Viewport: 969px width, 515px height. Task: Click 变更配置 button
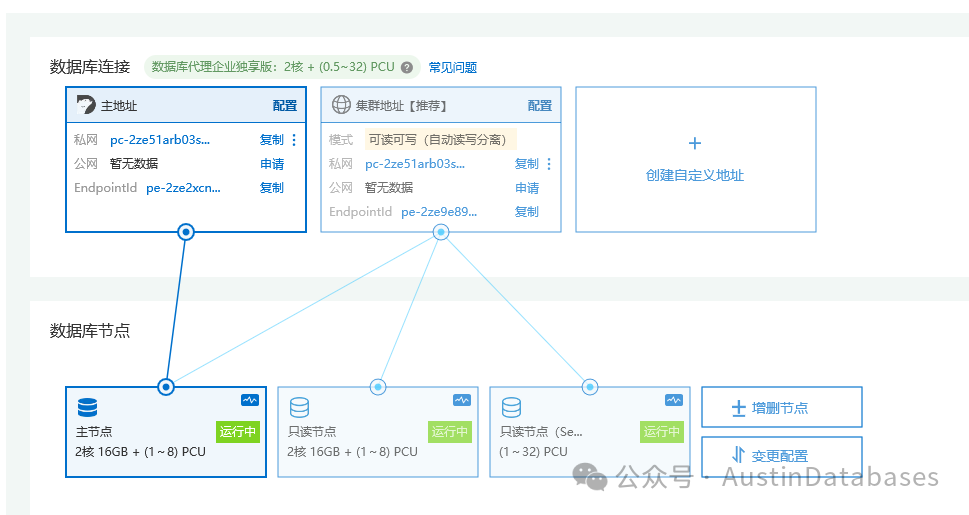click(x=782, y=456)
